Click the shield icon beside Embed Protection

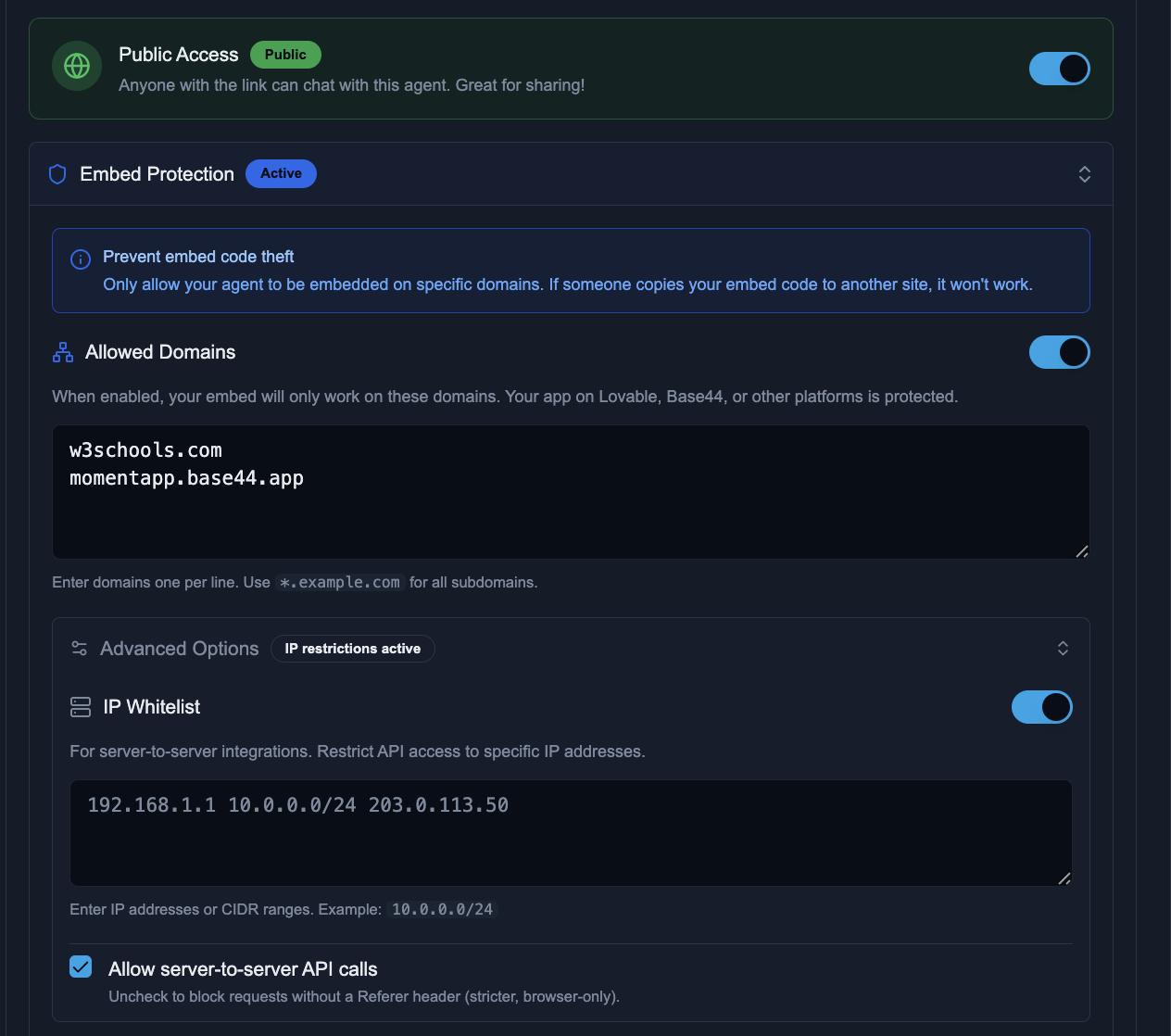coord(57,174)
